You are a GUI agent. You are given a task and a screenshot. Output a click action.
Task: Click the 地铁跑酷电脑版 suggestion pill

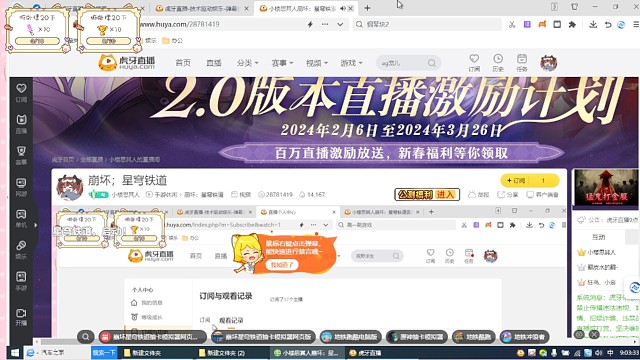click(x=351, y=337)
